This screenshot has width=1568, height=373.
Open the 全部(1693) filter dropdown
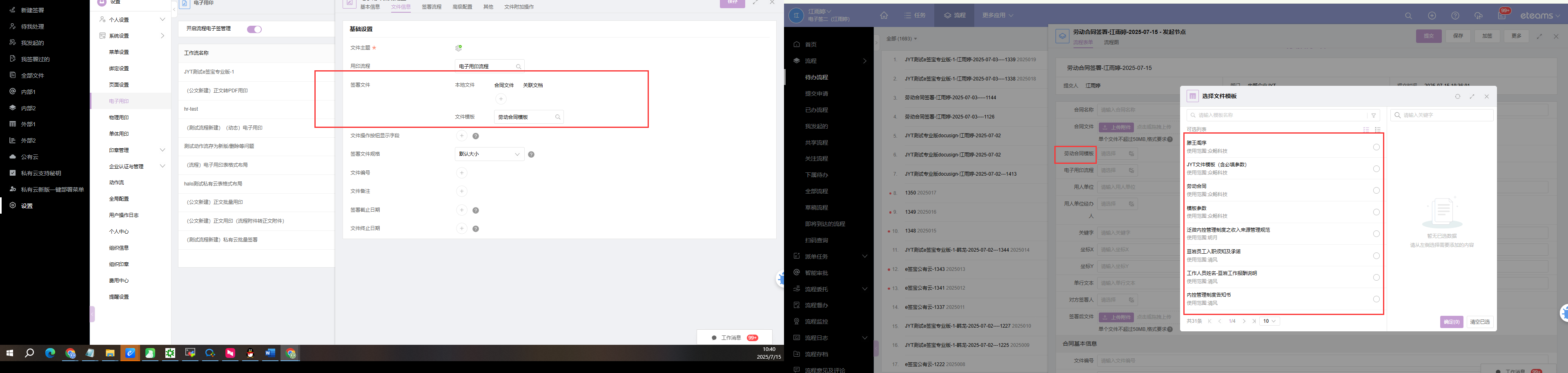[901, 39]
